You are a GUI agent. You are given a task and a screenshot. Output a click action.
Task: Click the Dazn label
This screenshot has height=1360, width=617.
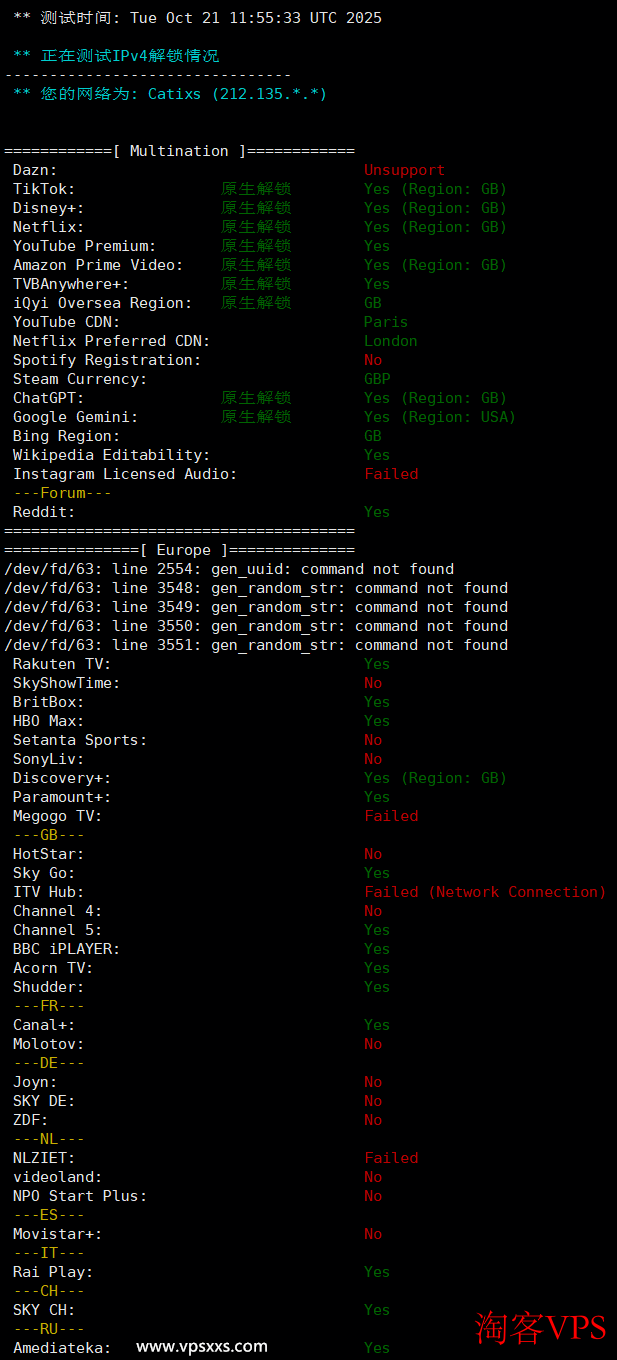point(35,170)
